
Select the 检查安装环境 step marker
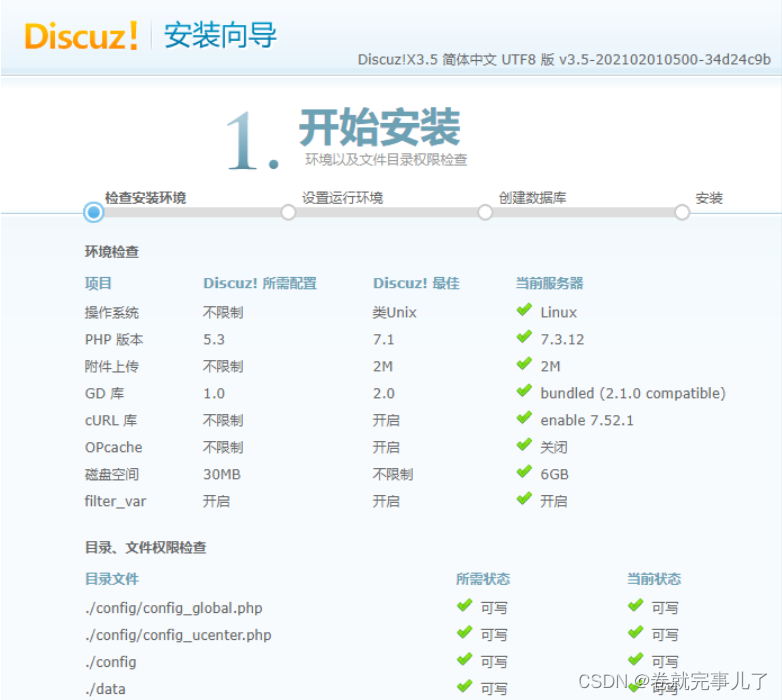tap(93, 212)
